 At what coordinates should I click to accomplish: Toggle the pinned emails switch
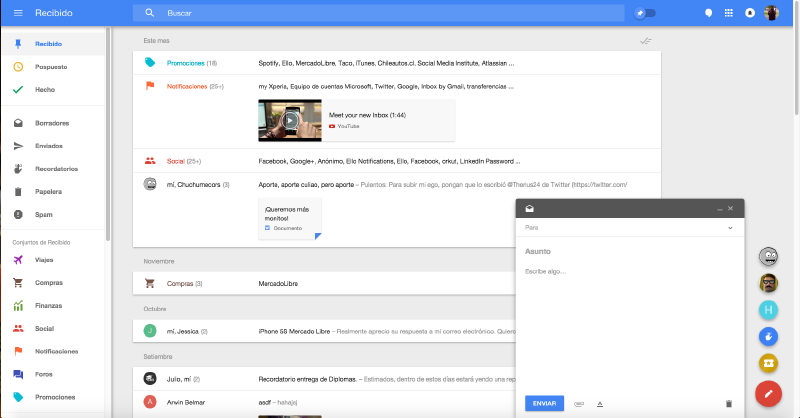pyautogui.click(x=645, y=13)
